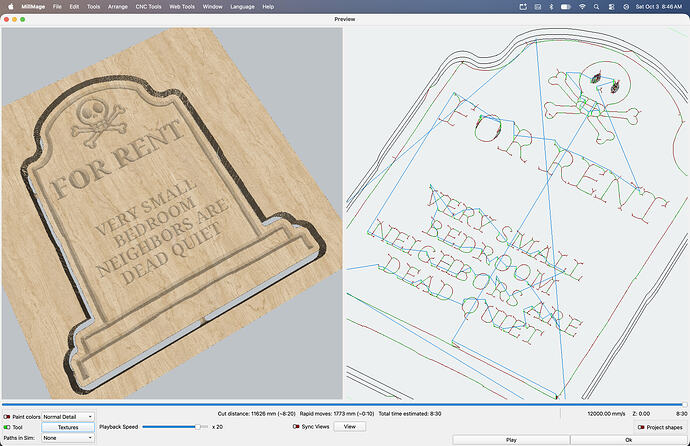This screenshot has height=446, width=690.
Task: Open the Language menu
Action: click(x=242, y=7)
